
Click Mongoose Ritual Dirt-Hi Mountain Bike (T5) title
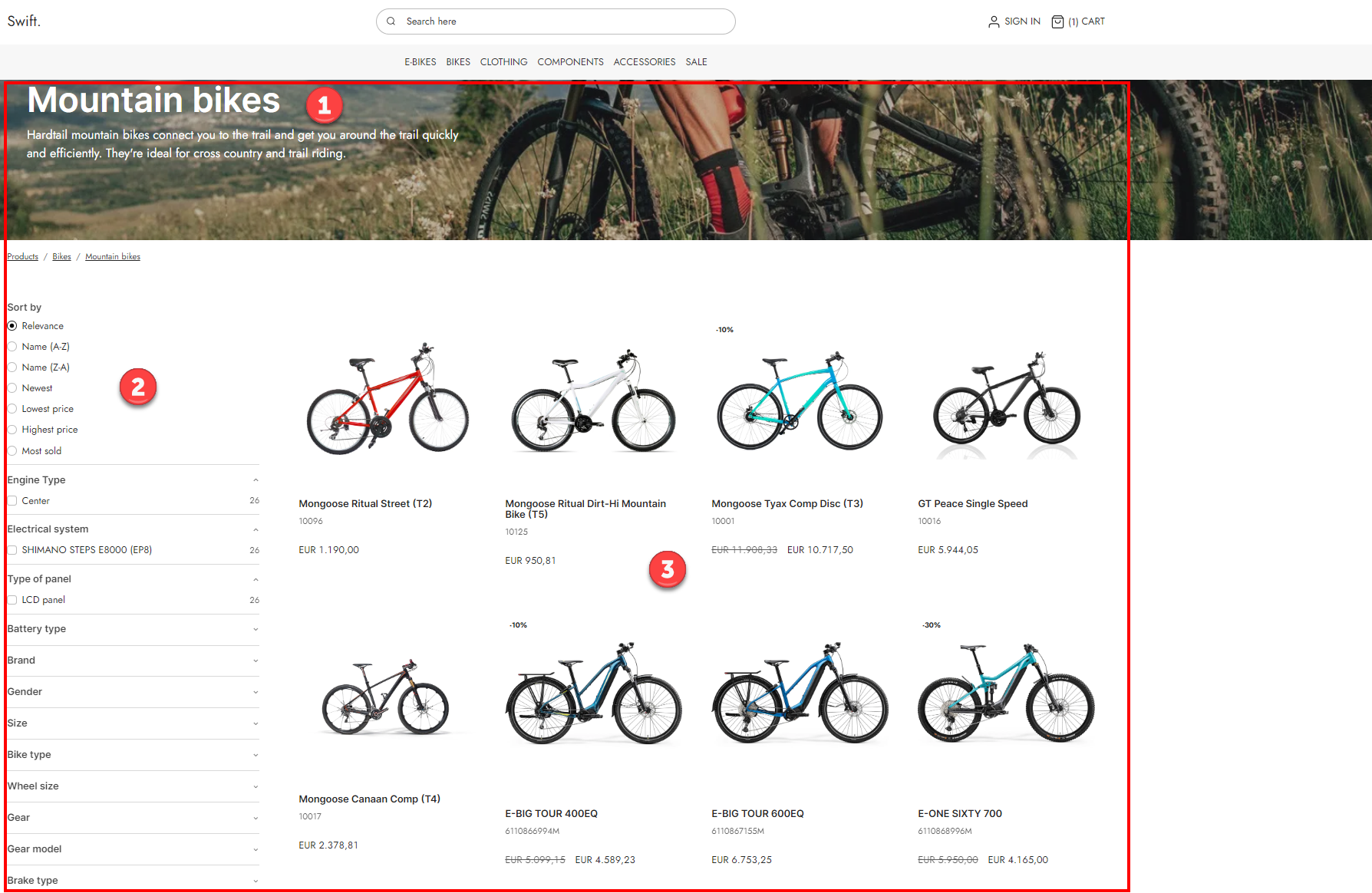tap(585, 509)
